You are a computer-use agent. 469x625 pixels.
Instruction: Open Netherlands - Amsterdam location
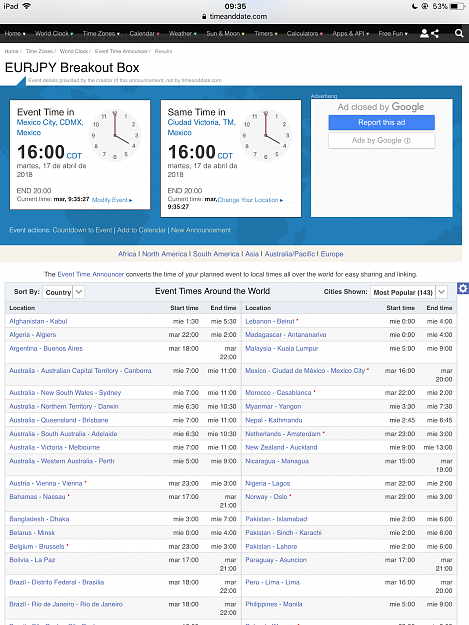pyautogui.click(x=283, y=434)
